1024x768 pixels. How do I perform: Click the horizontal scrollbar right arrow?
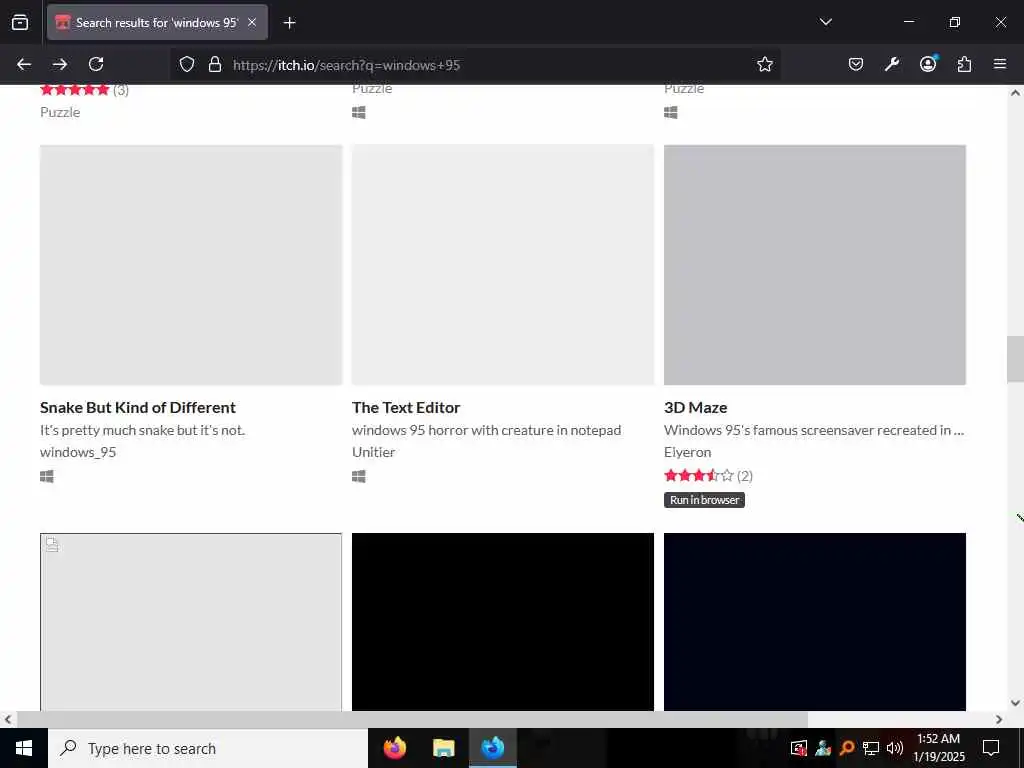point(999,719)
